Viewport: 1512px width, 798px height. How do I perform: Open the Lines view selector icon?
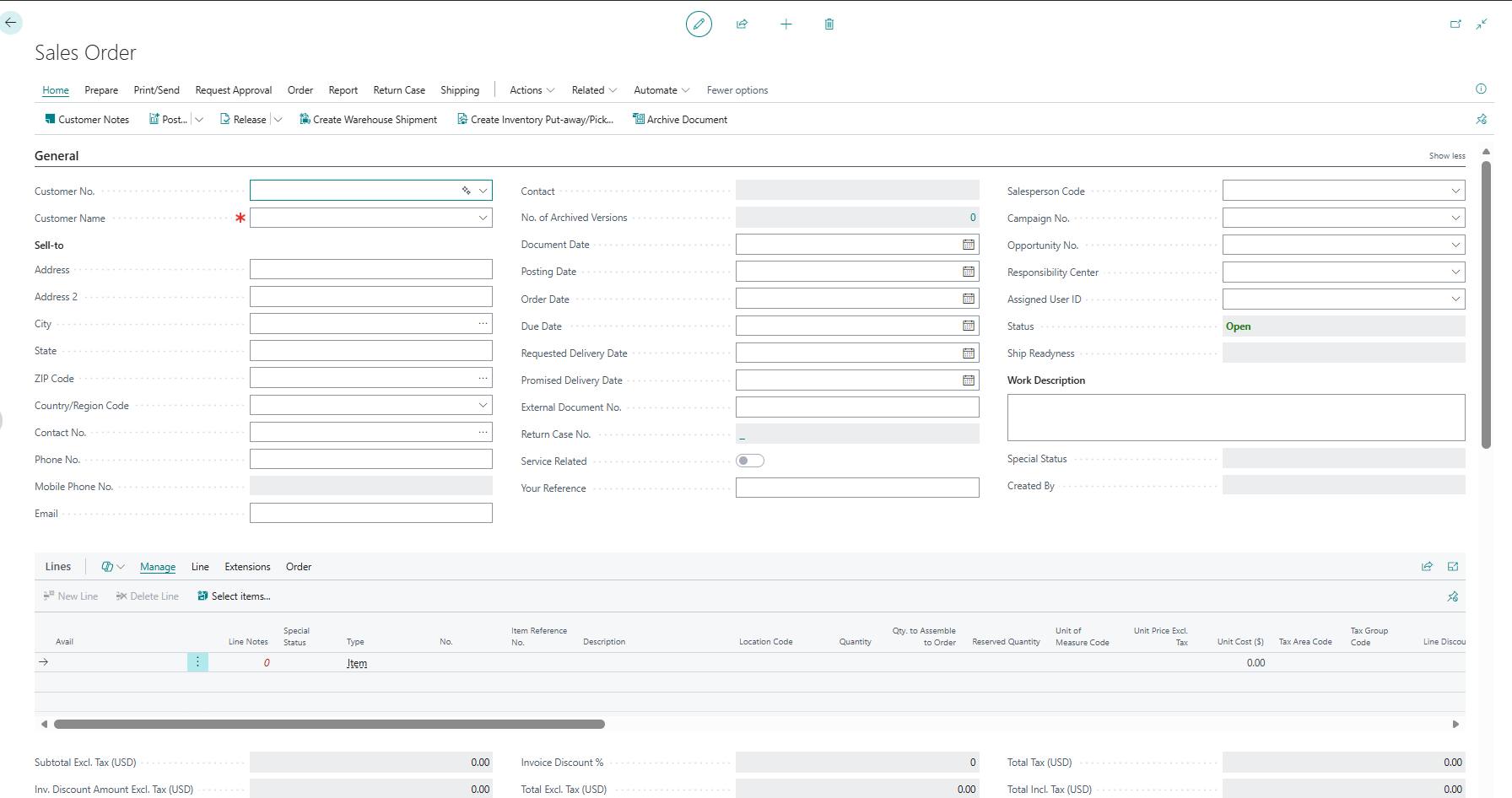click(x=112, y=567)
